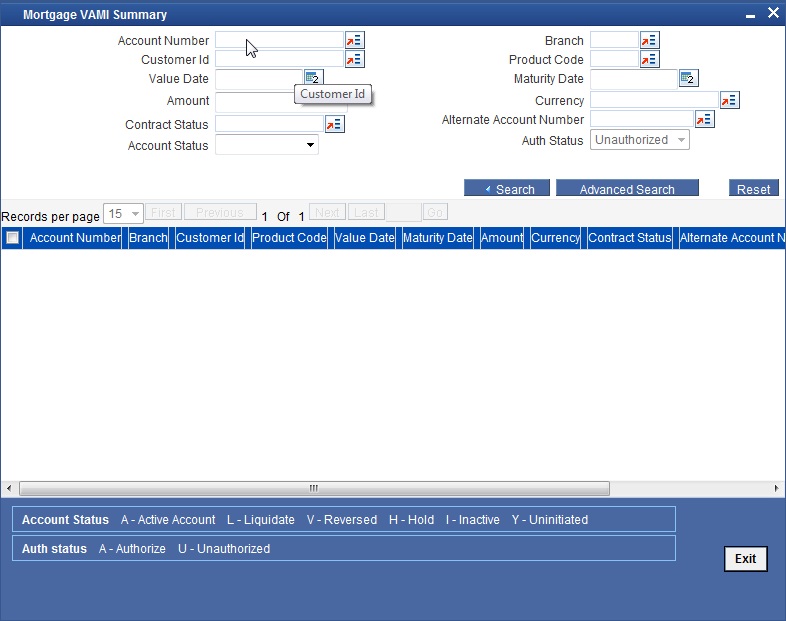Sort by Customer Id column header
Screen dimensions: 786x621
coord(210,238)
